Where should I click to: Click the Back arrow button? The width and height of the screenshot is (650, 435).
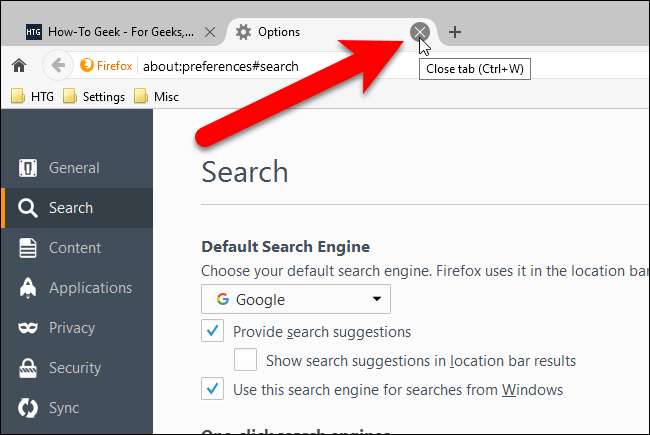58,66
